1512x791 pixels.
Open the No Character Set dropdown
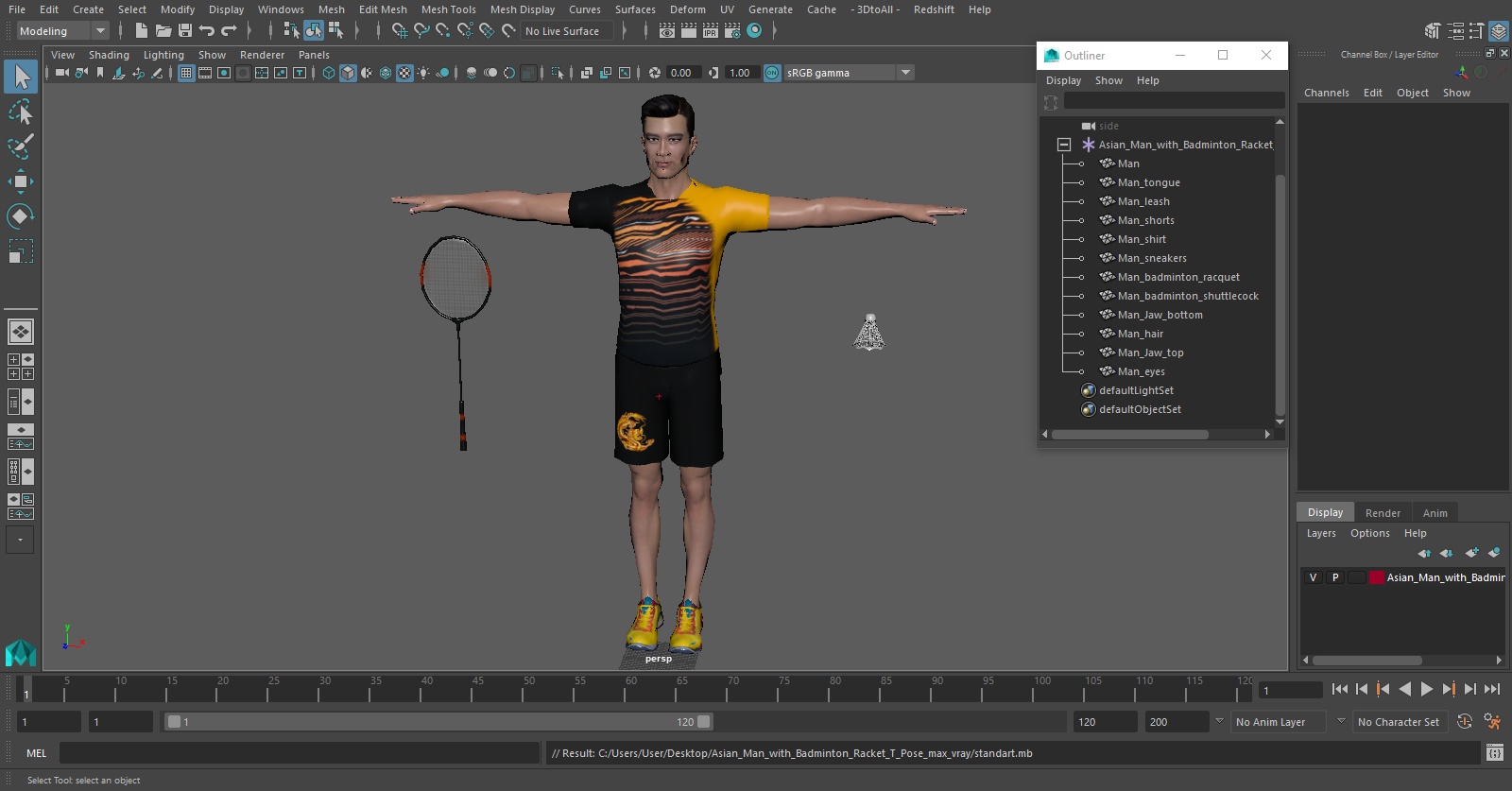(x=1400, y=722)
